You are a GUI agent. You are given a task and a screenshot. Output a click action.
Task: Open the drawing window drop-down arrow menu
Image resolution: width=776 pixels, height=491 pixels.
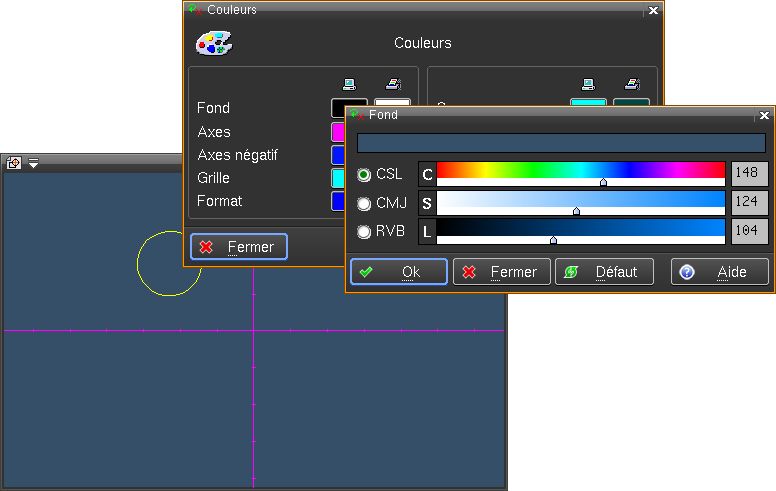click(33, 163)
